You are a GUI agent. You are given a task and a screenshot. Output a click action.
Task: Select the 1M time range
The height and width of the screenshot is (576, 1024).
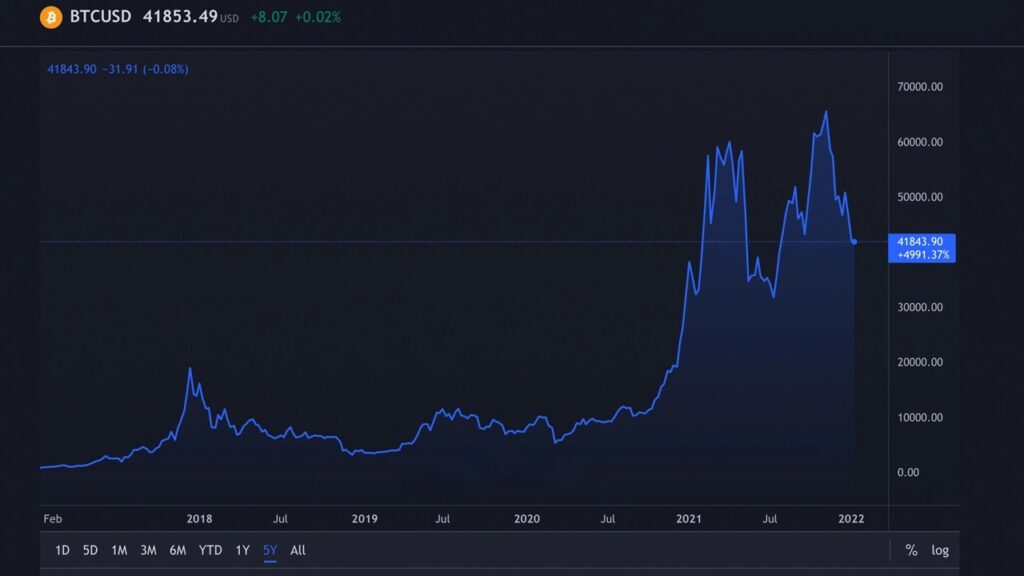tap(119, 551)
